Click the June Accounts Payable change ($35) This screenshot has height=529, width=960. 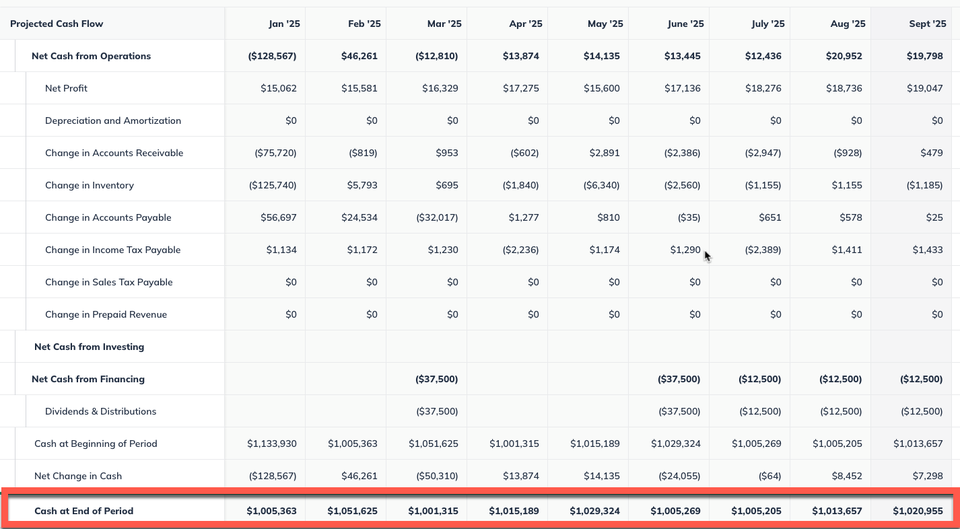pyautogui.click(x=689, y=218)
